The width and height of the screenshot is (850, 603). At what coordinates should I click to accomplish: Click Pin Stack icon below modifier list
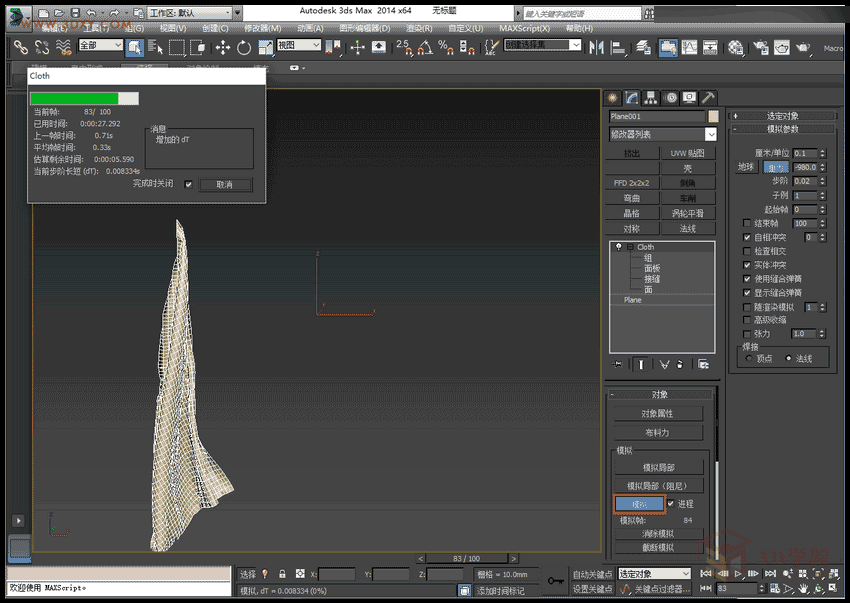617,364
